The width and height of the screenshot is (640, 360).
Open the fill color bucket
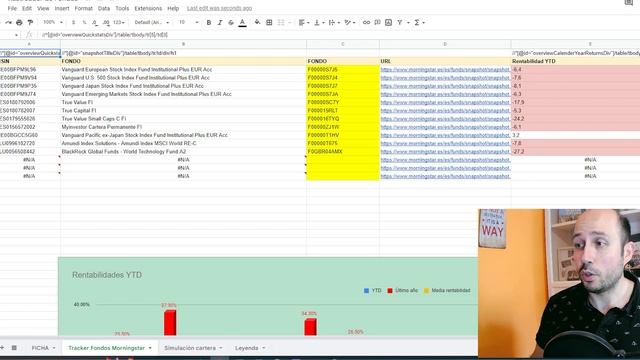point(257,22)
